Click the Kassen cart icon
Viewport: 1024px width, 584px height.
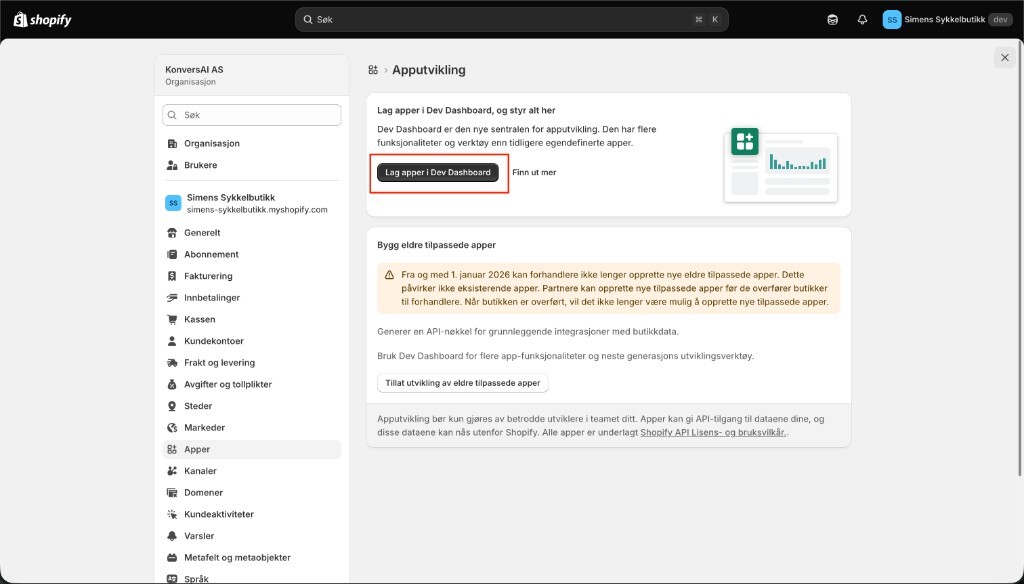pyautogui.click(x=172, y=319)
